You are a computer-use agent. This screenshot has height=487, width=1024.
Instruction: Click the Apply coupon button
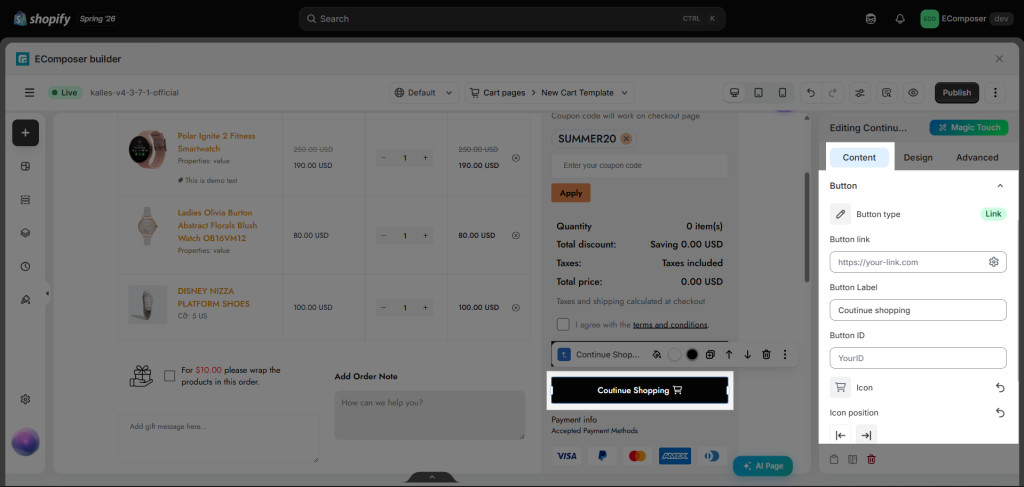click(x=571, y=193)
